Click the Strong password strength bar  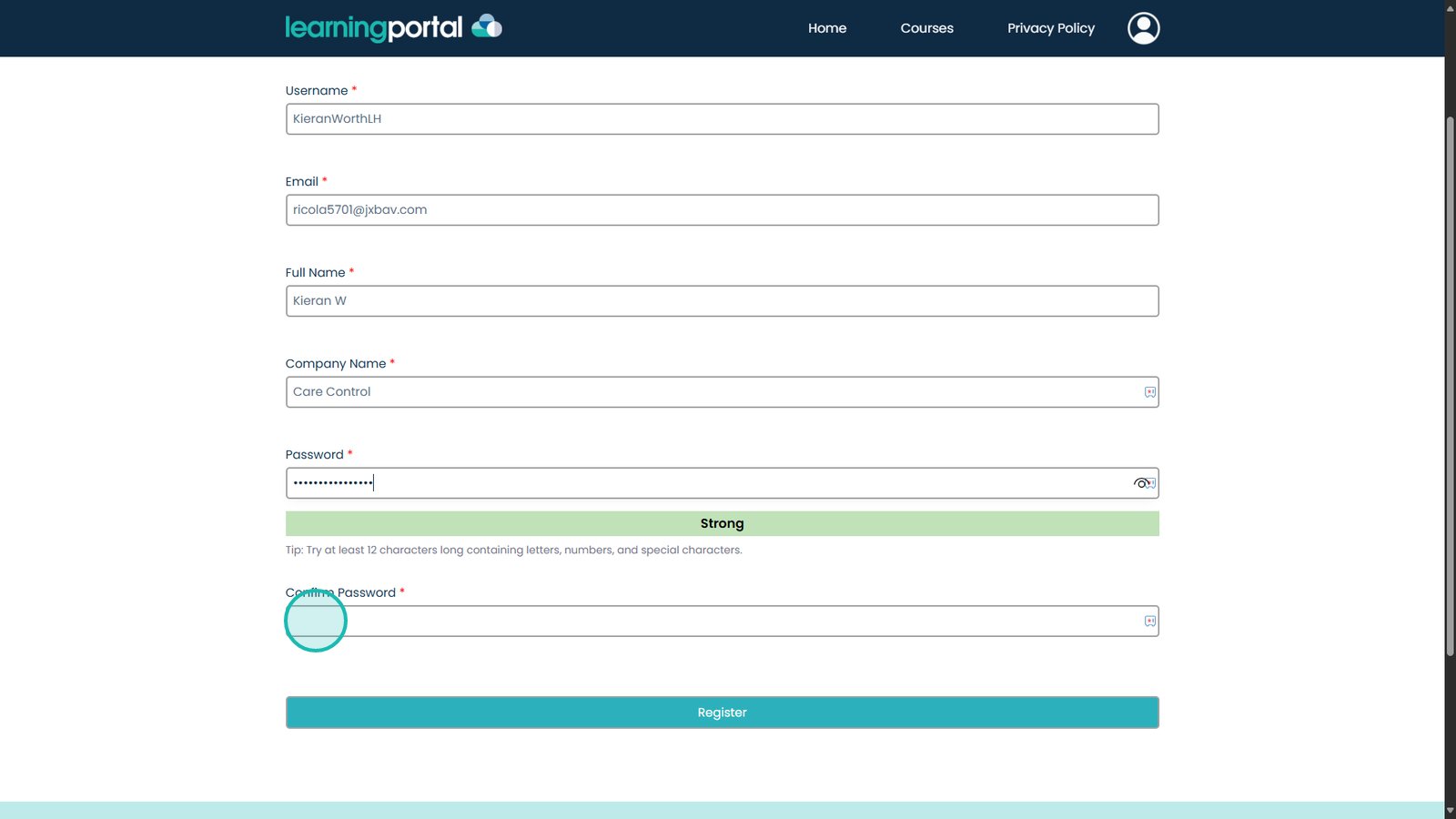722,524
